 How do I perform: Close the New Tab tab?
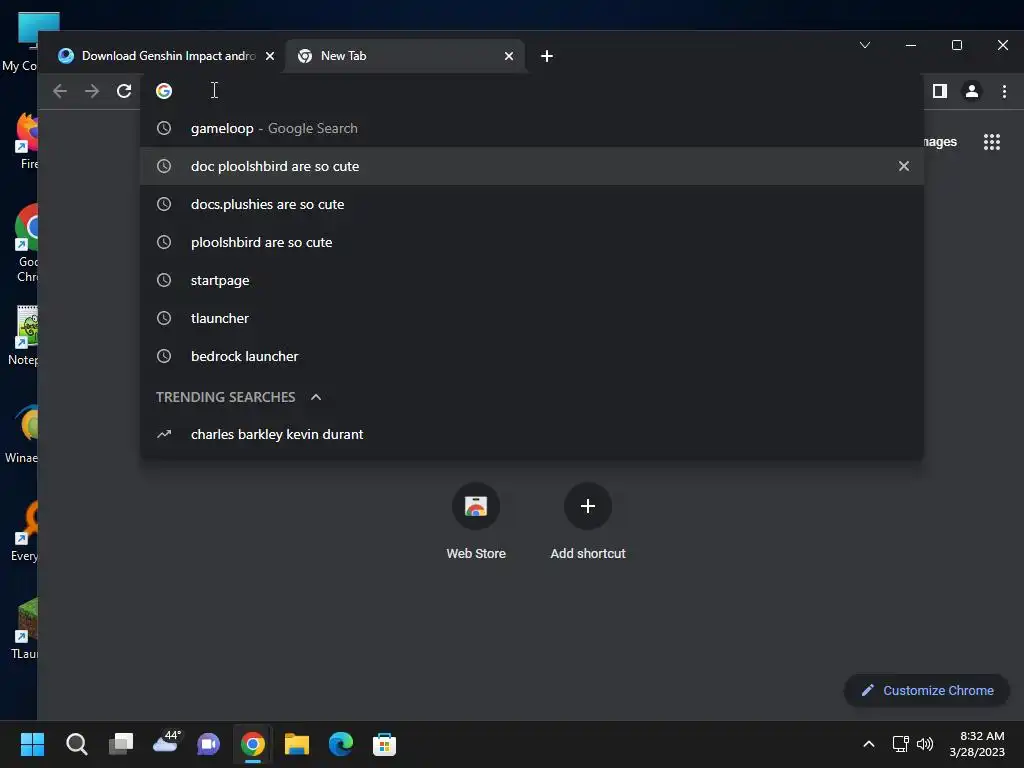point(509,56)
